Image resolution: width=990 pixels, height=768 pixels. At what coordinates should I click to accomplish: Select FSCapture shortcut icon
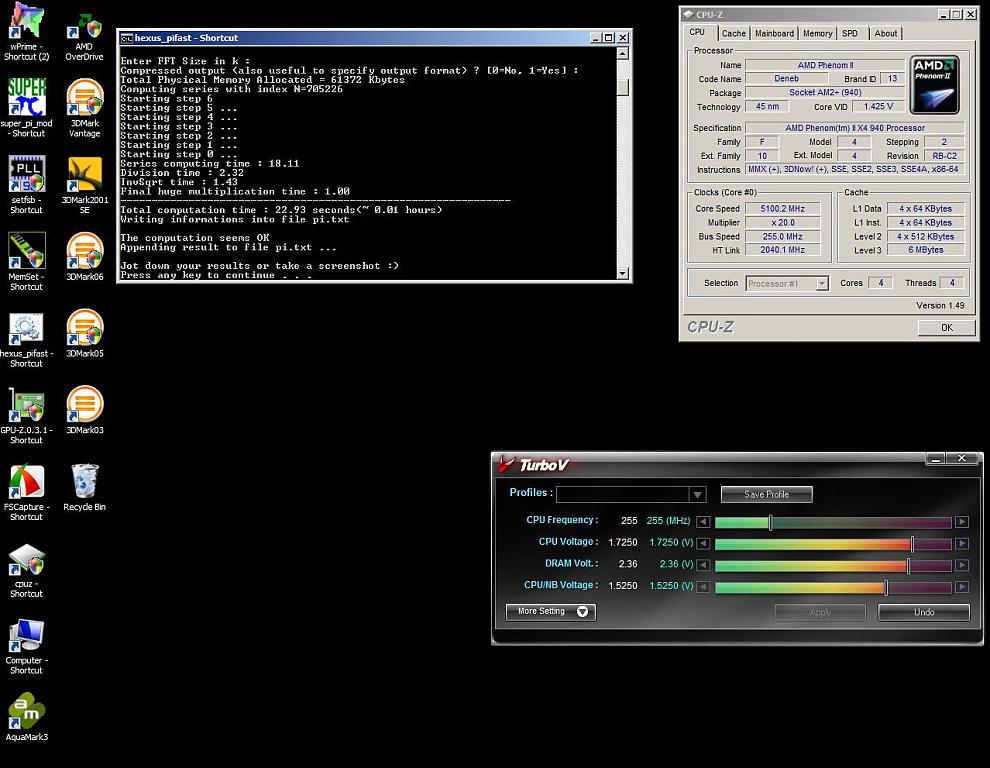pyautogui.click(x=27, y=492)
